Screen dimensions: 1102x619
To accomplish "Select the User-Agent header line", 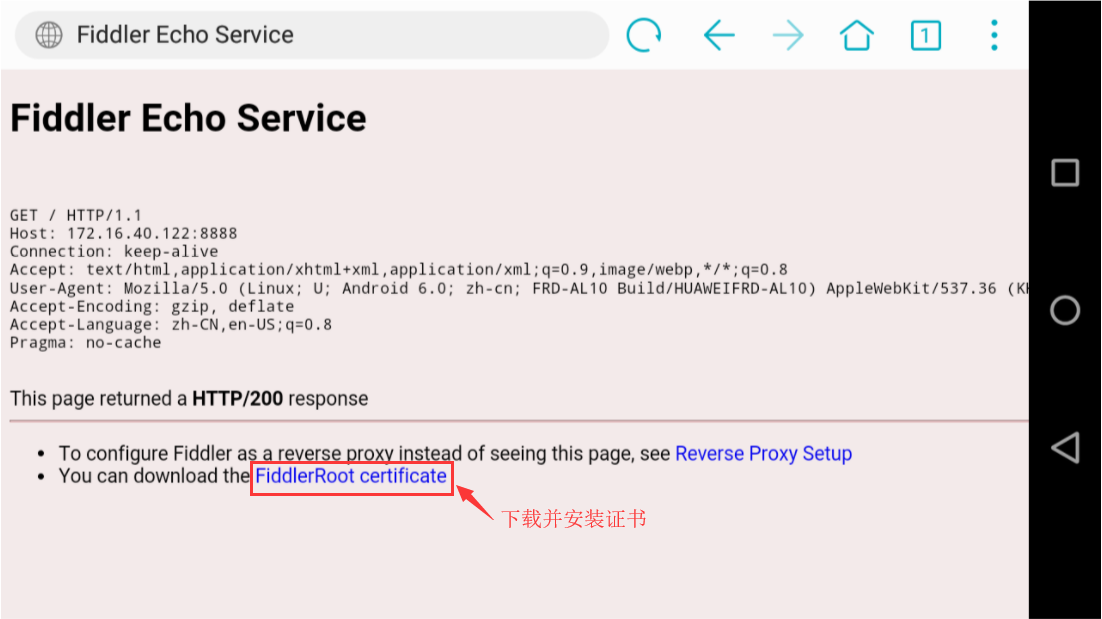I will pos(519,288).
